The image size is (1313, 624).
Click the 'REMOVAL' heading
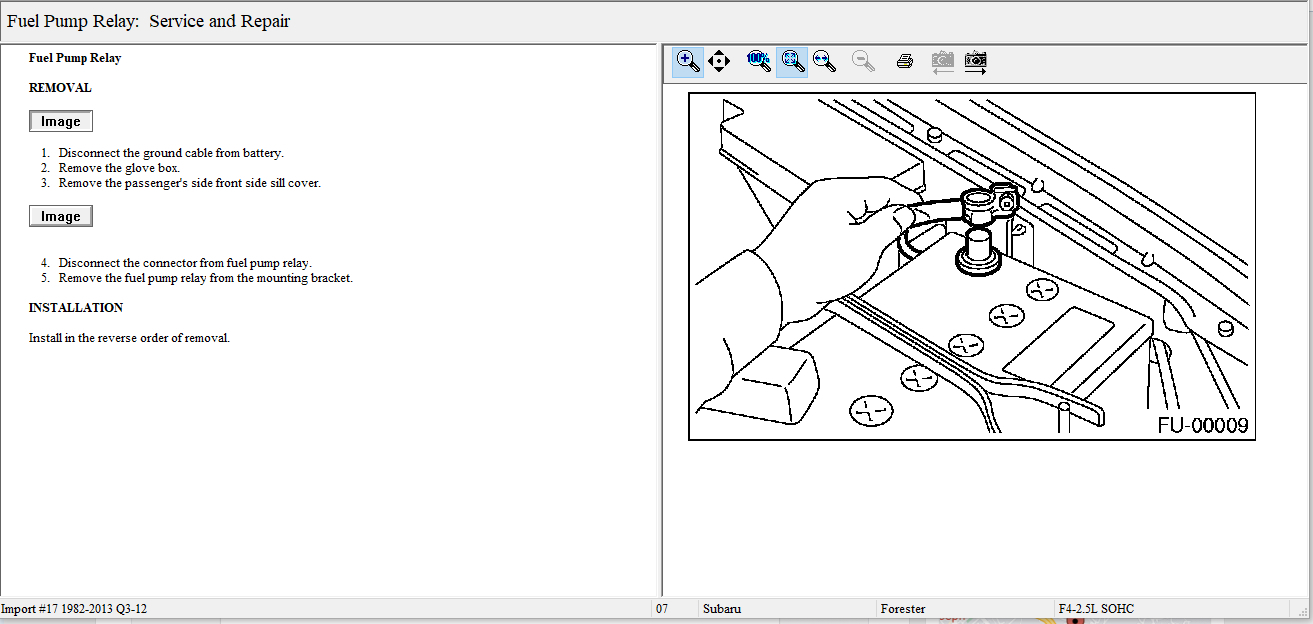60,88
